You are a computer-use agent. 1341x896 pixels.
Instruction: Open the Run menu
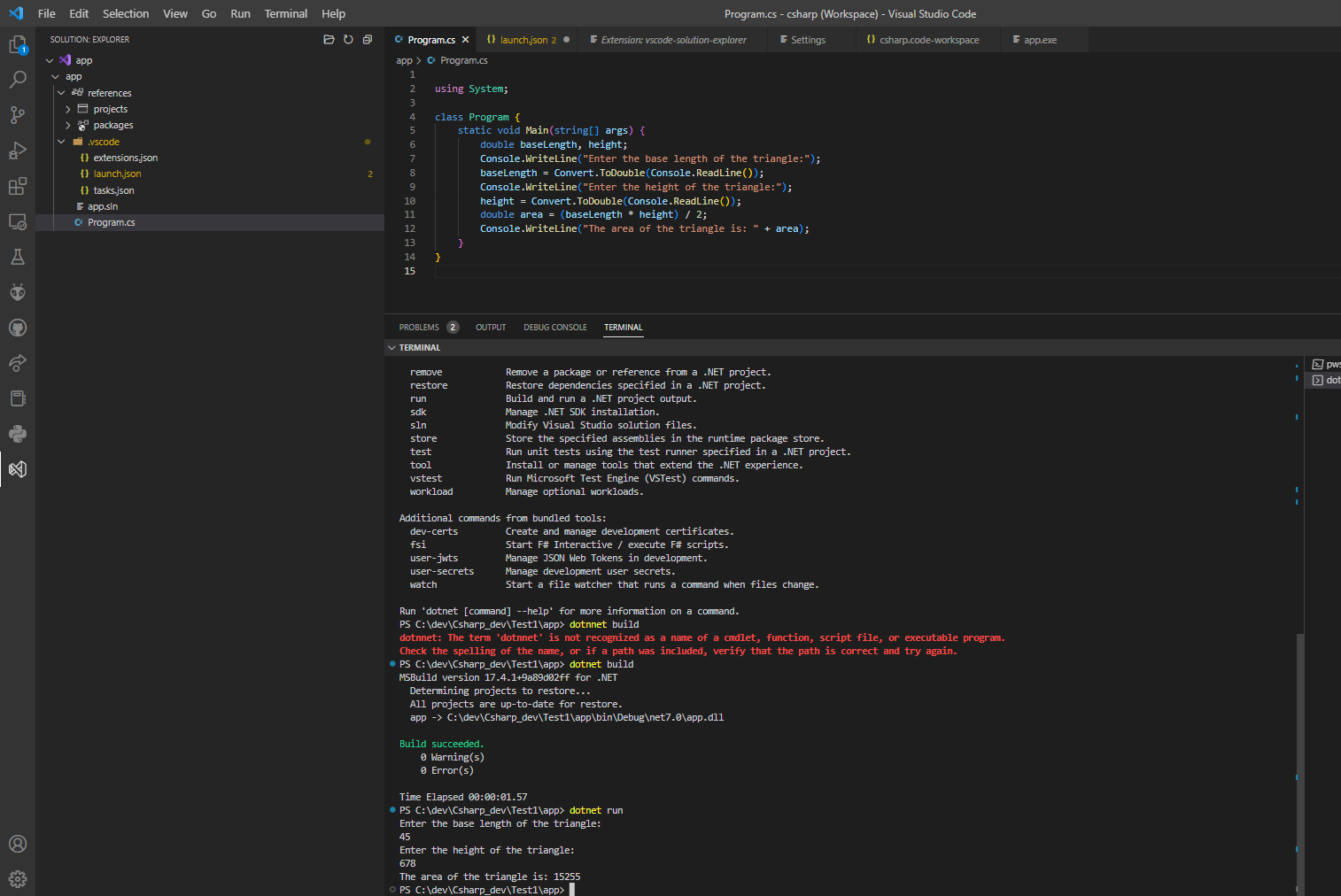[240, 13]
